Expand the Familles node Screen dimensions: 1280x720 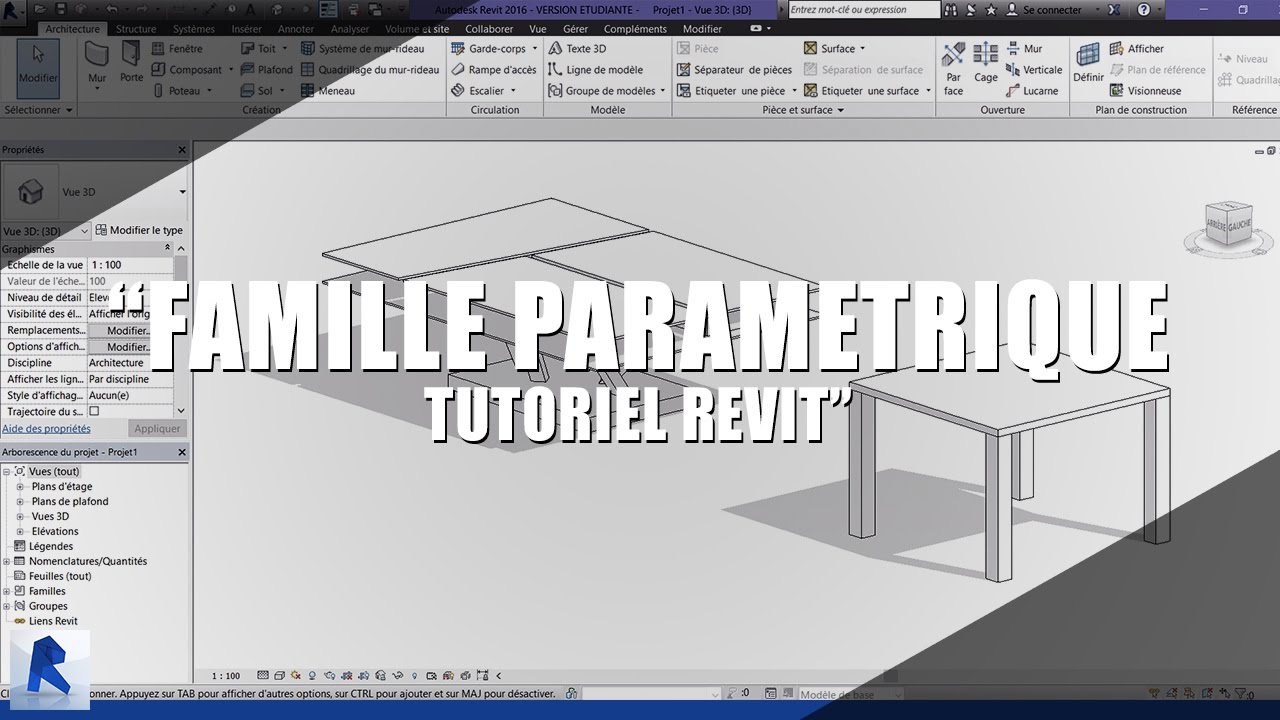[x=7, y=591]
